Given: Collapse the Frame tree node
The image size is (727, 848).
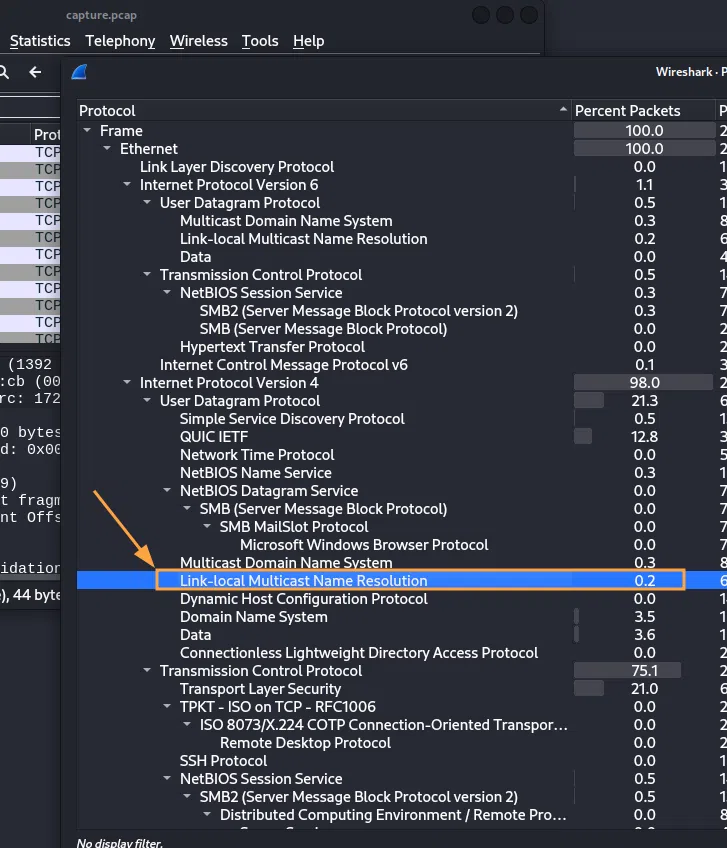Looking at the screenshot, I should tap(87, 130).
